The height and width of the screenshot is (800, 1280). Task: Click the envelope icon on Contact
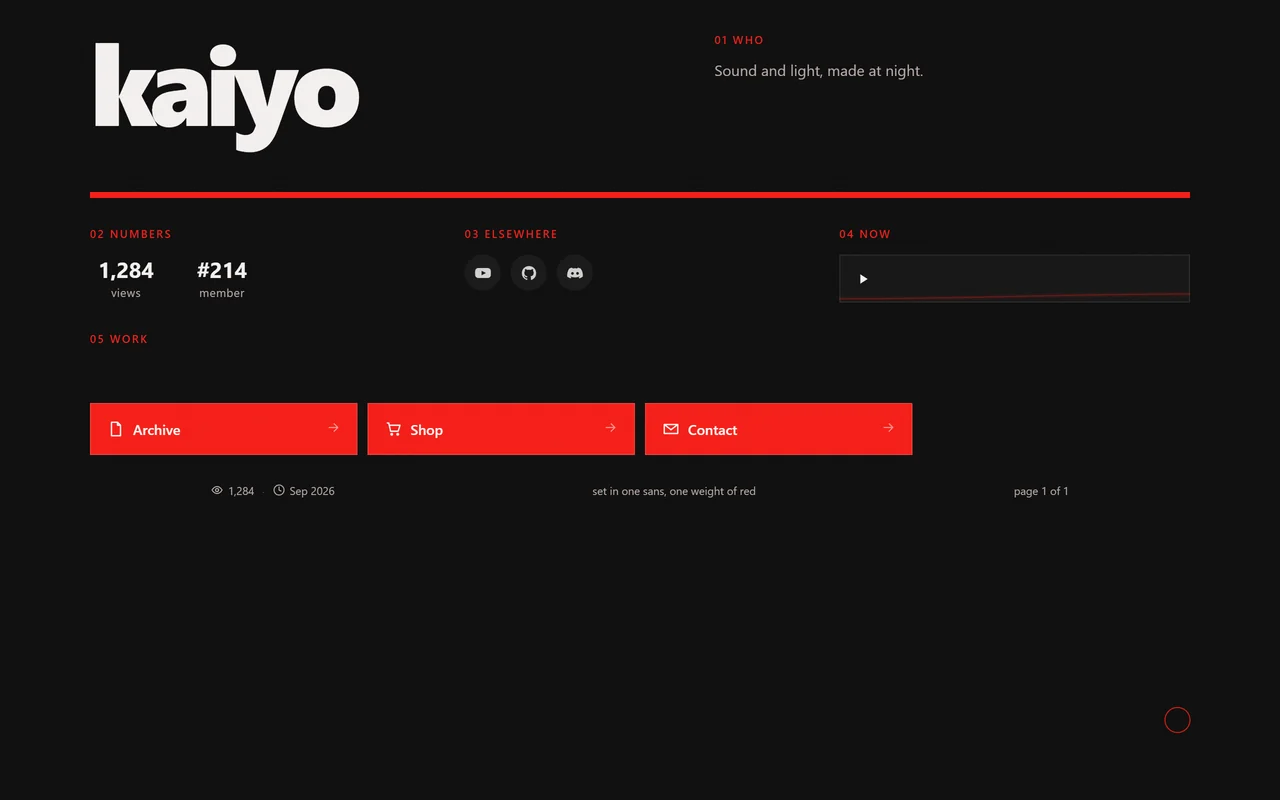671,429
